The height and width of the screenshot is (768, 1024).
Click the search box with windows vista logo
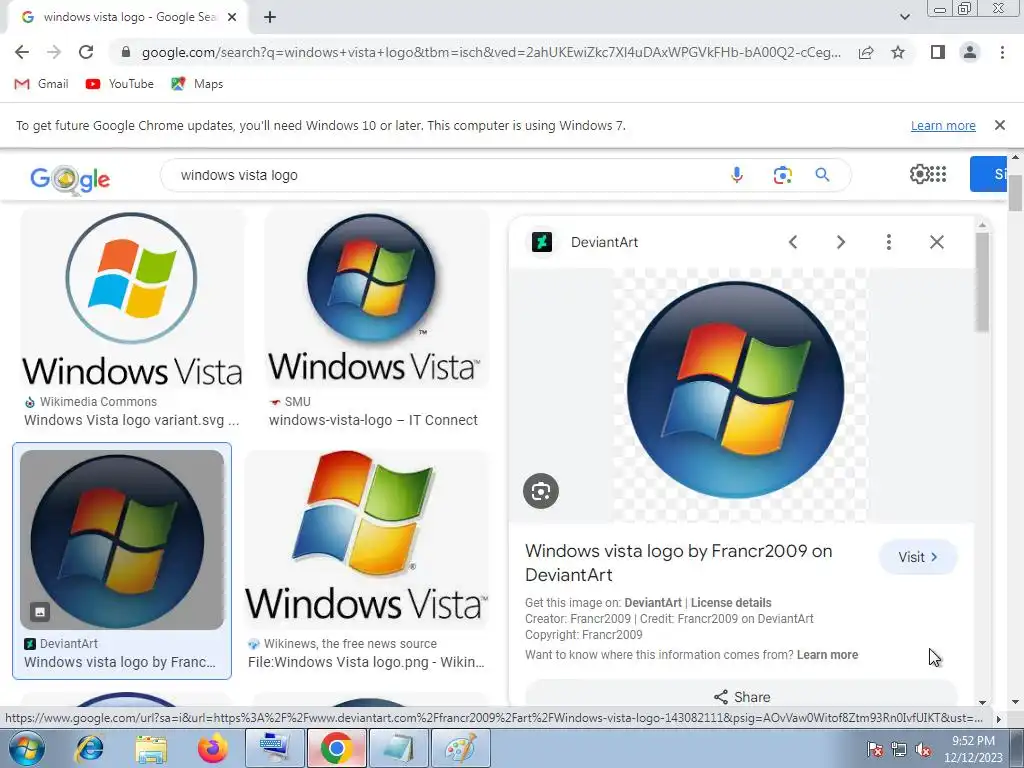(x=444, y=175)
